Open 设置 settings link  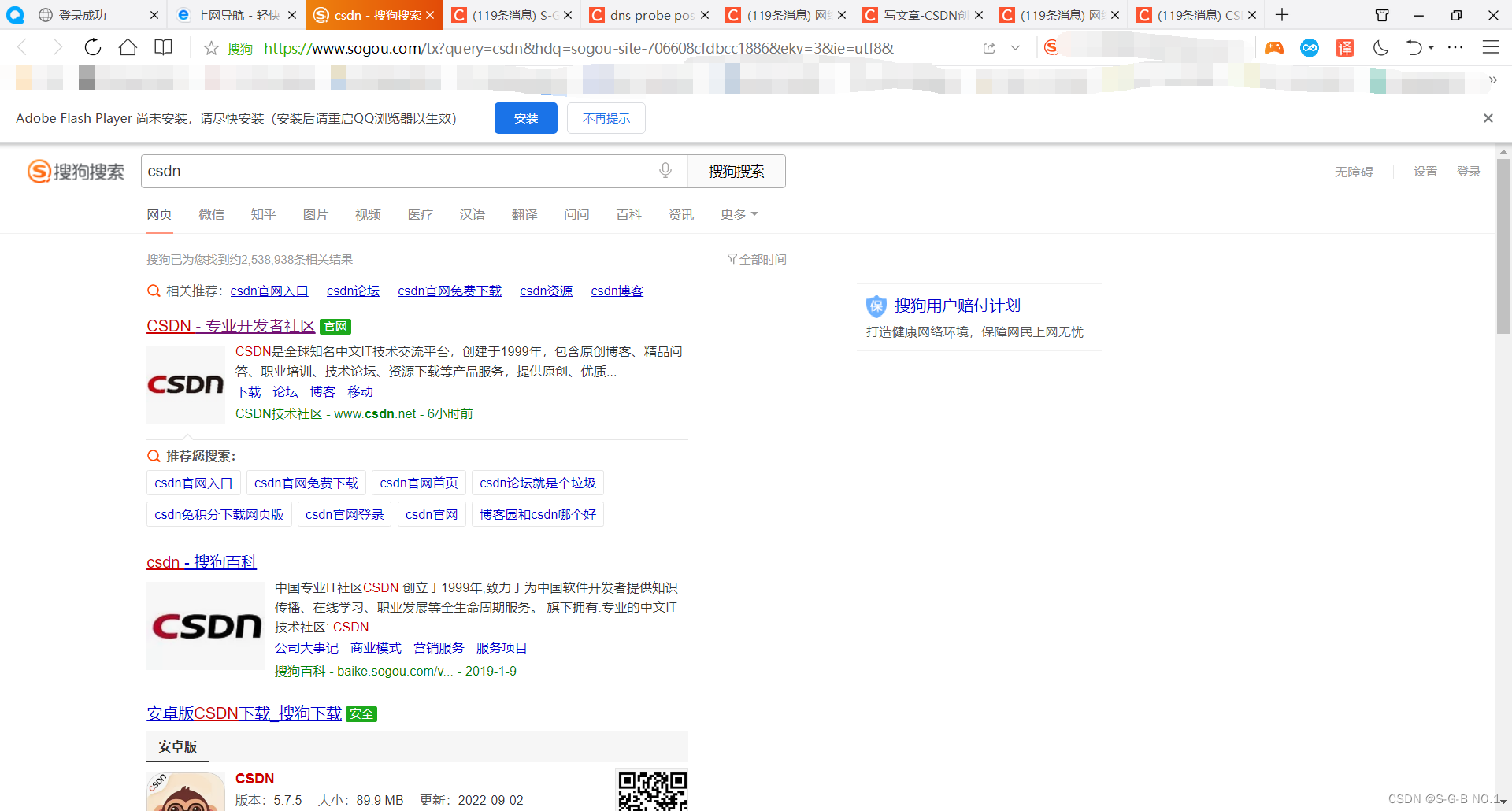pos(1425,172)
